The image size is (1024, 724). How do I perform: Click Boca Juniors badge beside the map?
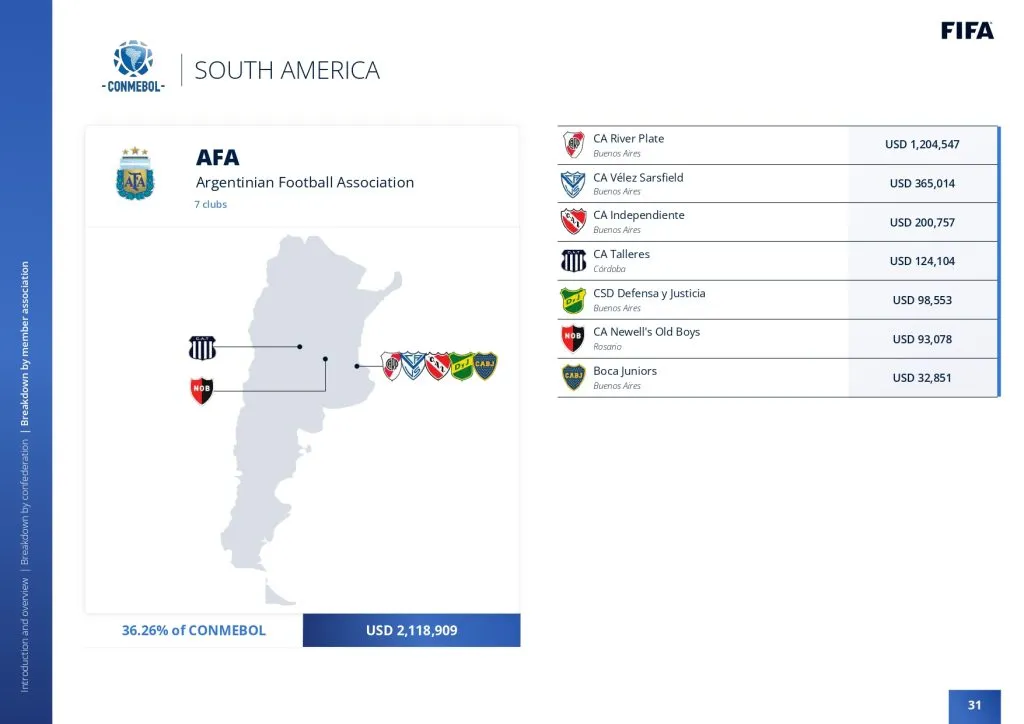(x=485, y=366)
